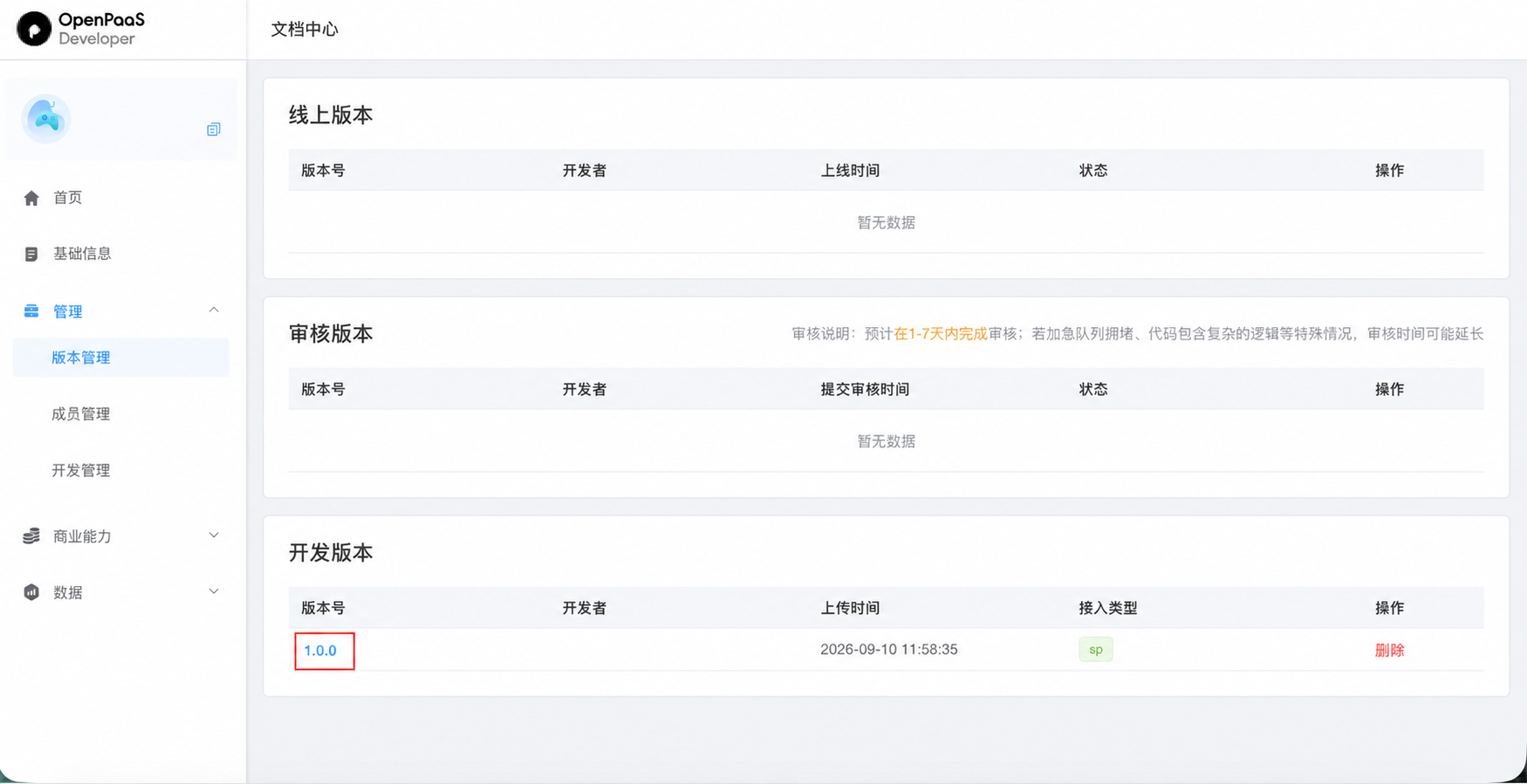The image size is (1527, 784).
Task: Click the home icon next to 首页
Action: pos(31,198)
